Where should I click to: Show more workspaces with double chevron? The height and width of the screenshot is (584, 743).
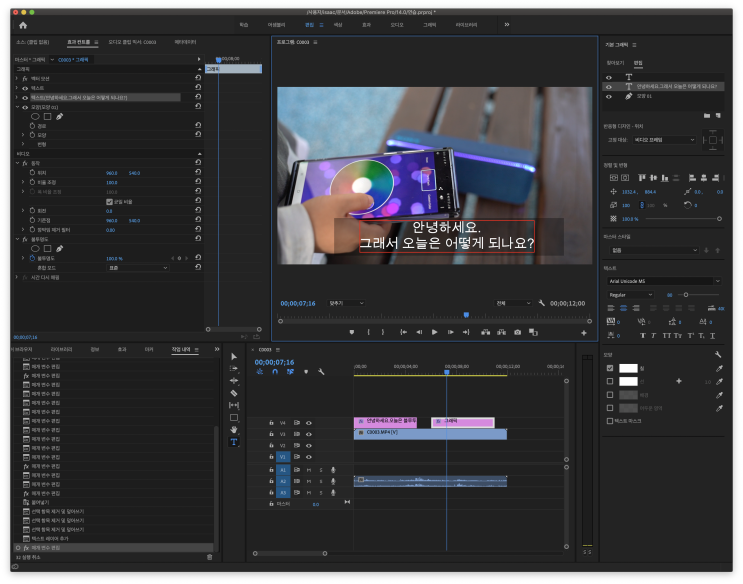[x=507, y=25]
